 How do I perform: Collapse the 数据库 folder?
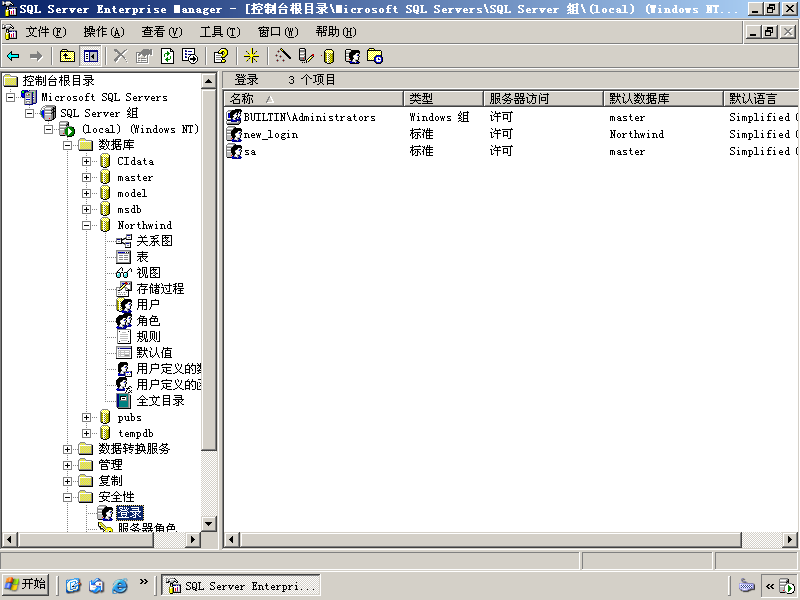pos(67,145)
